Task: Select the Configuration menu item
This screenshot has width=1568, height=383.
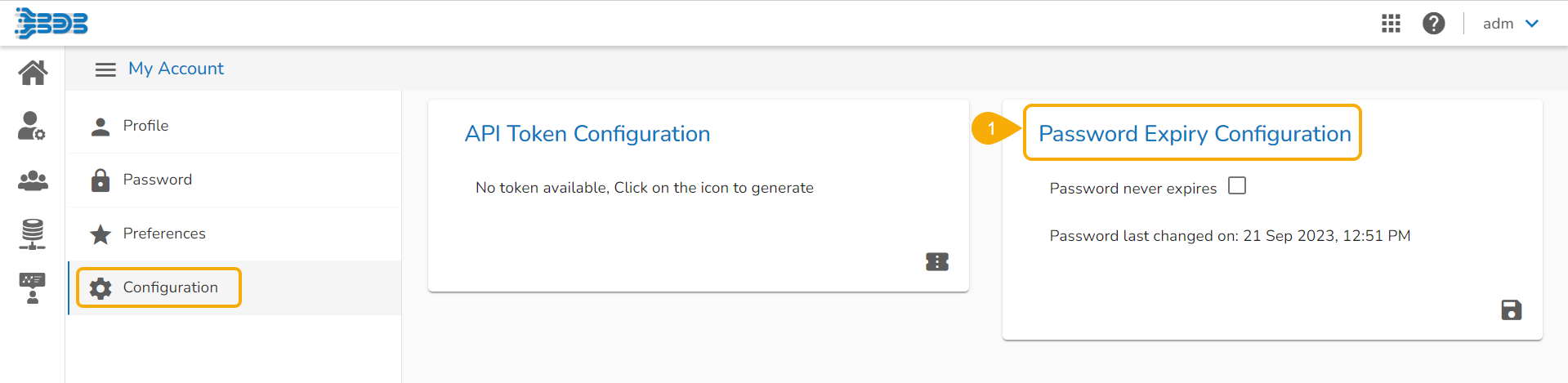Action: (x=170, y=287)
